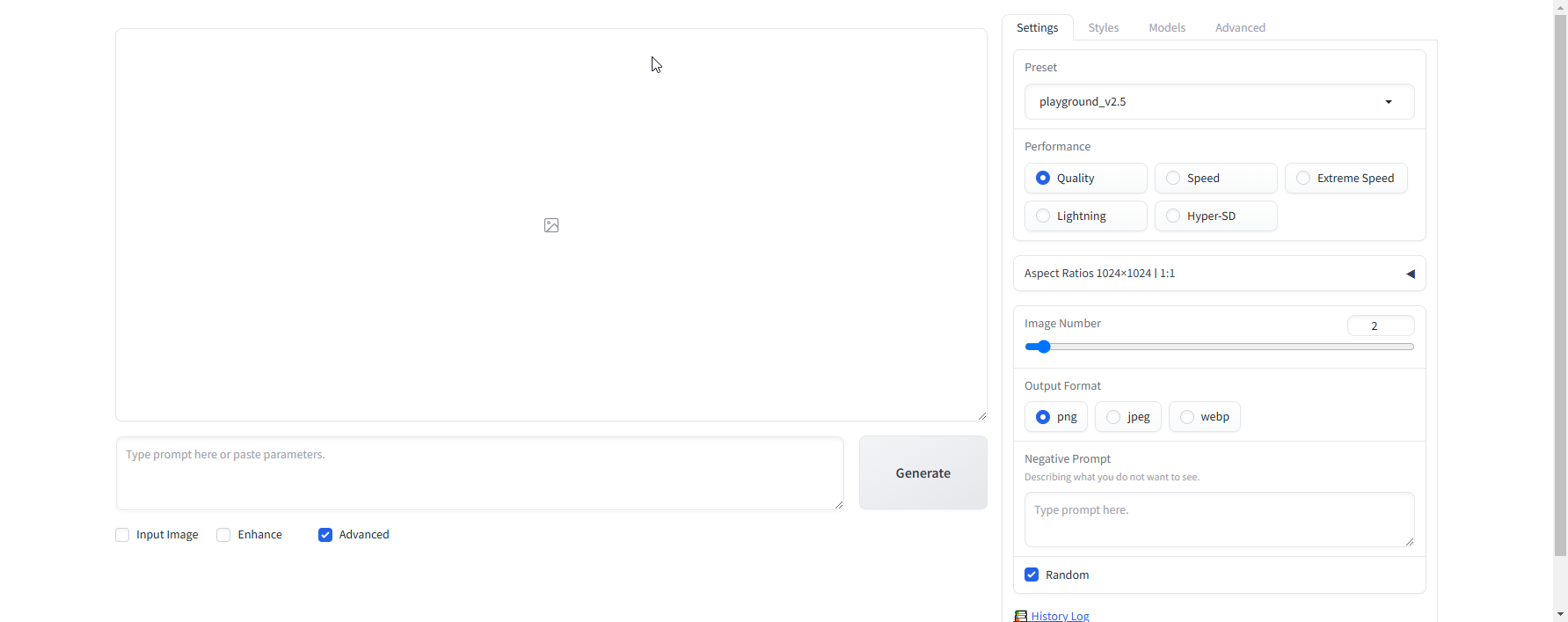Enable the Input Image checkbox
Screen dimensions: 1568x622
(x=122, y=535)
